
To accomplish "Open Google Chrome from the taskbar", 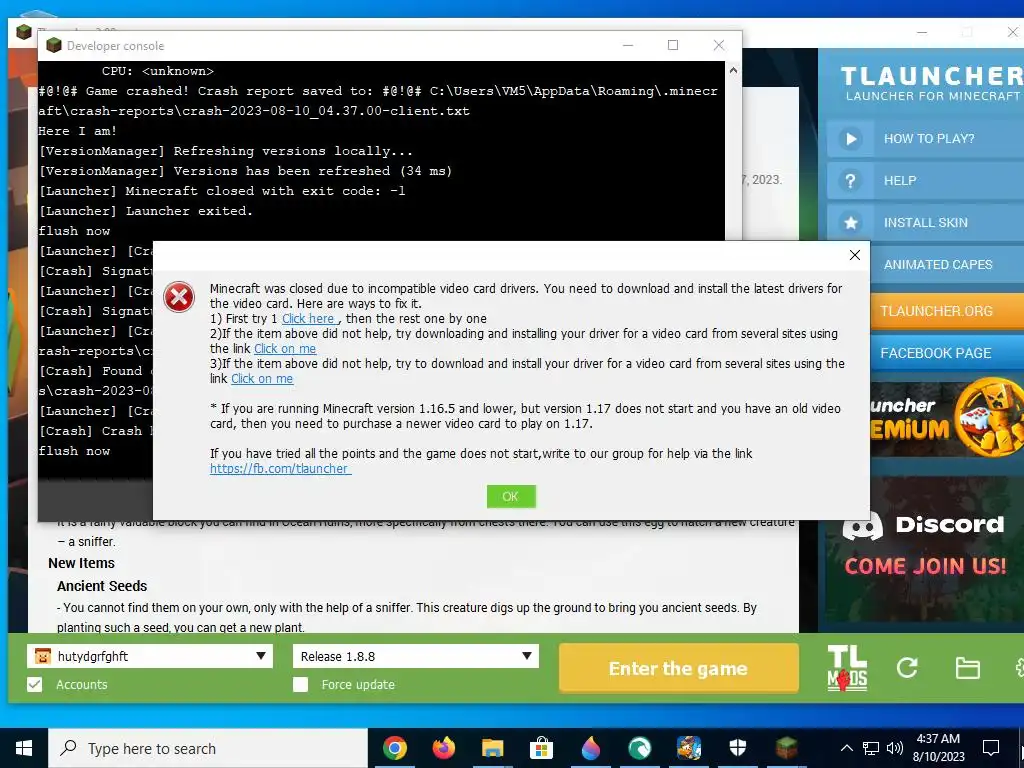I will (394, 748).
